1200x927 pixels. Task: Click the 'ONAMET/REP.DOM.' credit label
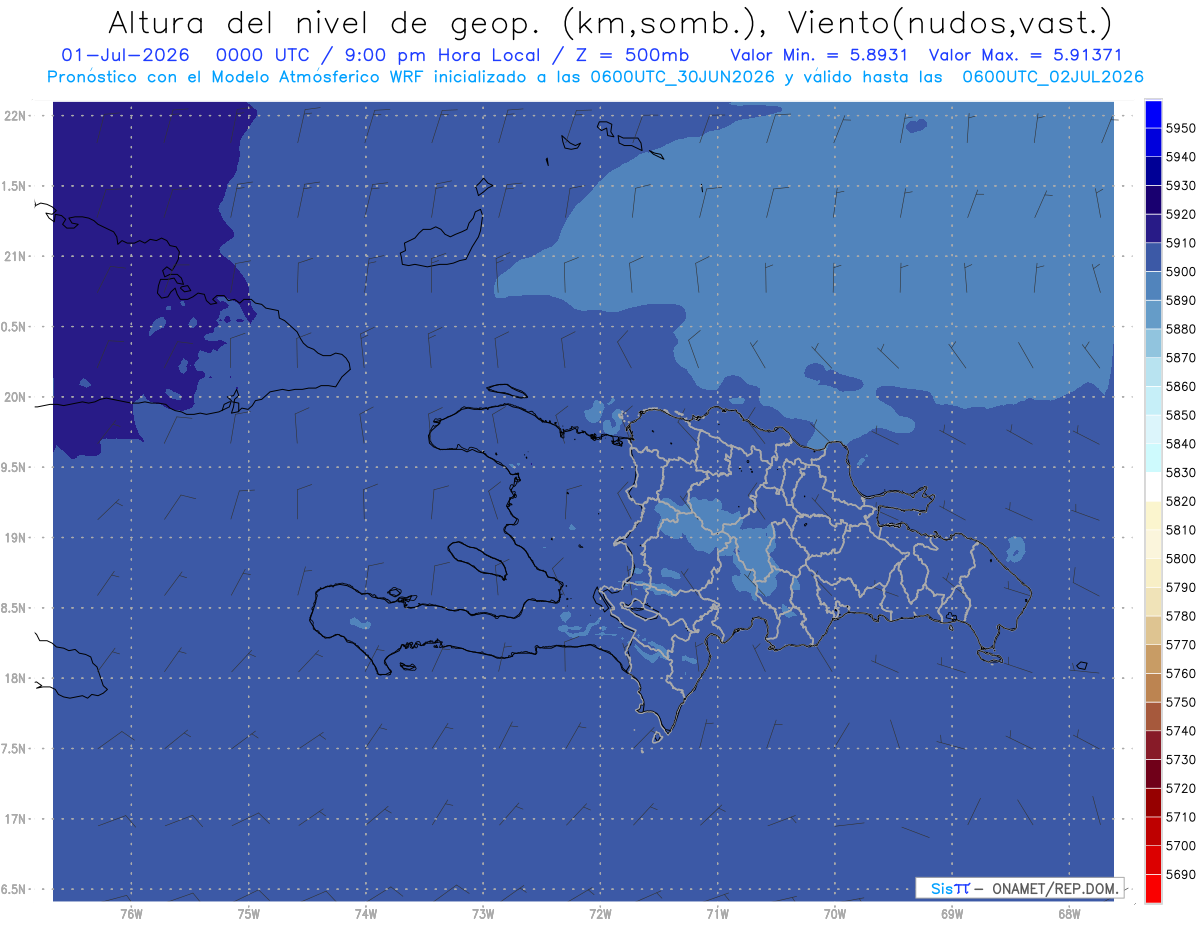click(1055, 888)
